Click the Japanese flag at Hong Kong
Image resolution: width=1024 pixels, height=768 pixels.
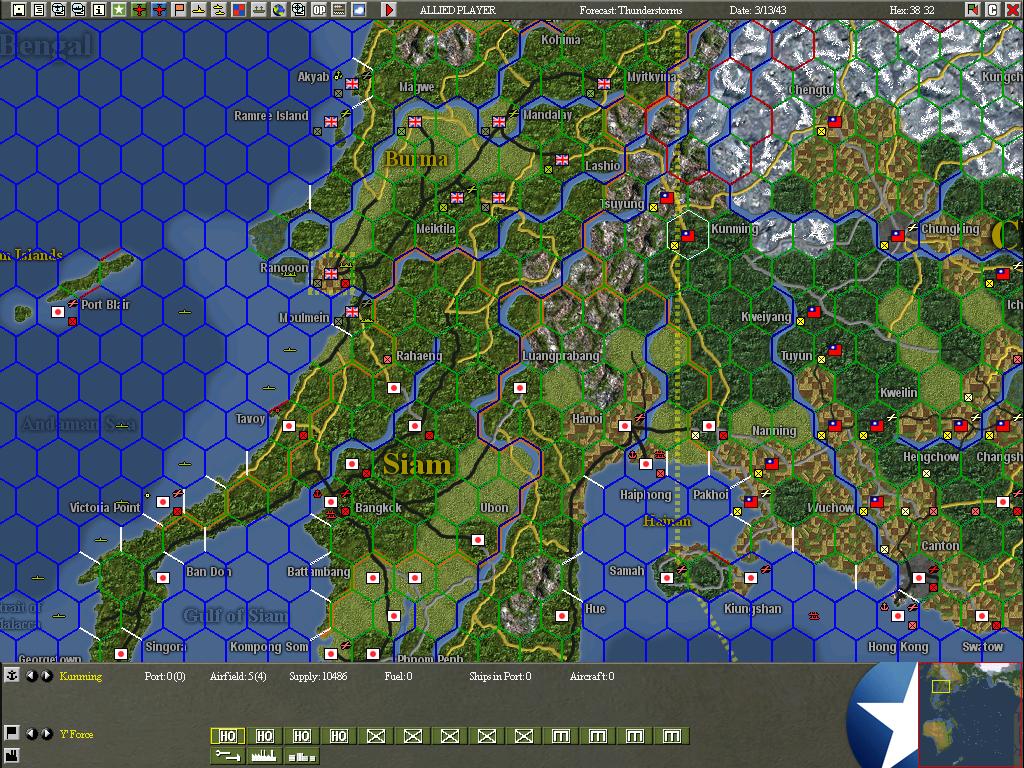tap(898, 616)
